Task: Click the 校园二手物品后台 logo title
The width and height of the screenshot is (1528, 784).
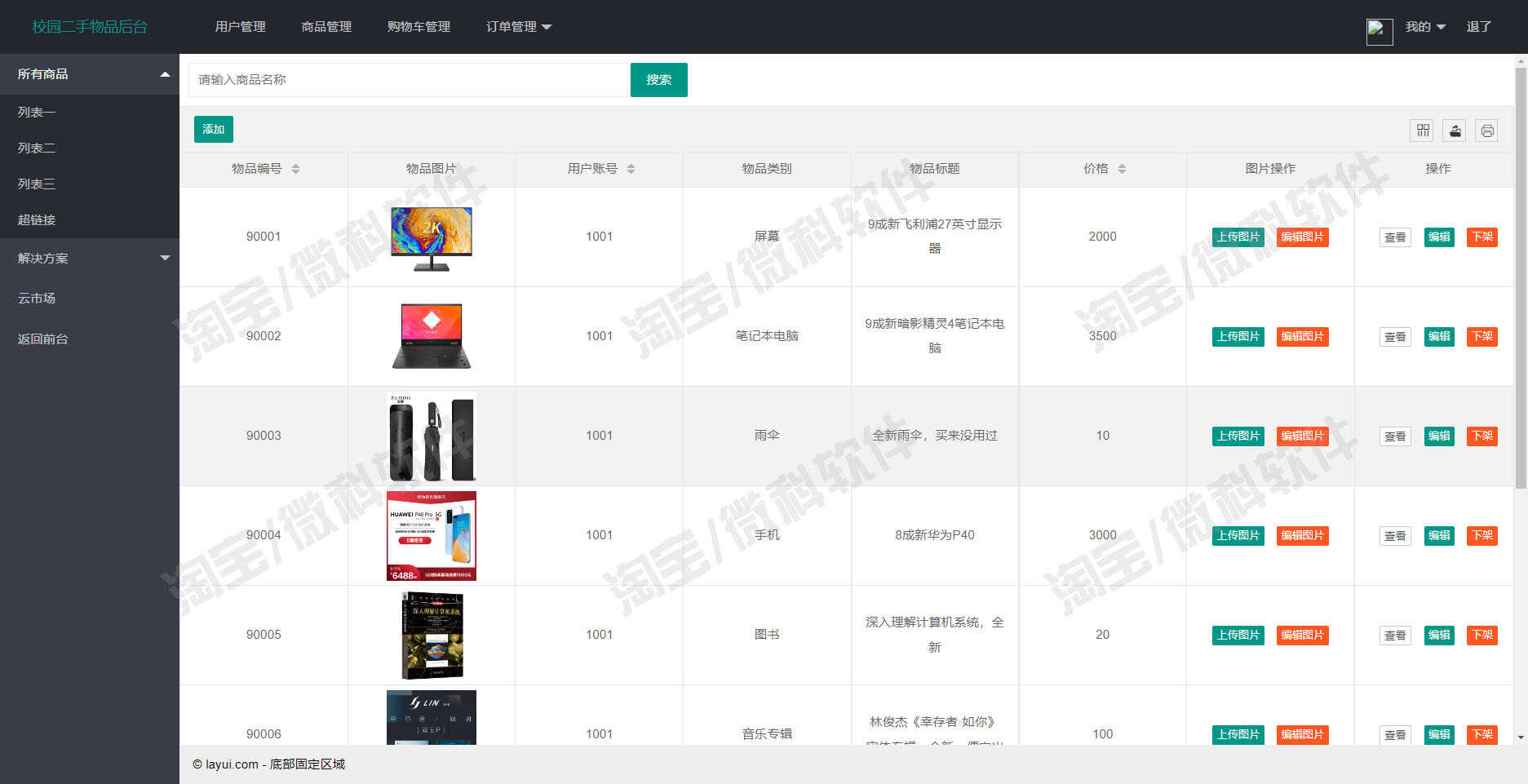Action: pyautogui.click(x=90, y=27)
